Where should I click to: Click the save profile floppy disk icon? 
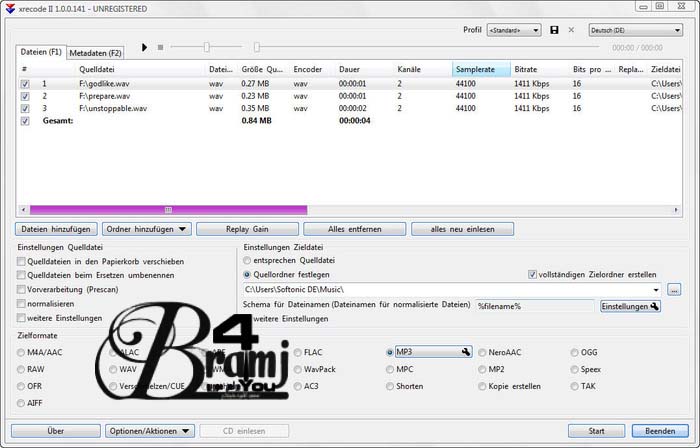click(x=555, y=30)
